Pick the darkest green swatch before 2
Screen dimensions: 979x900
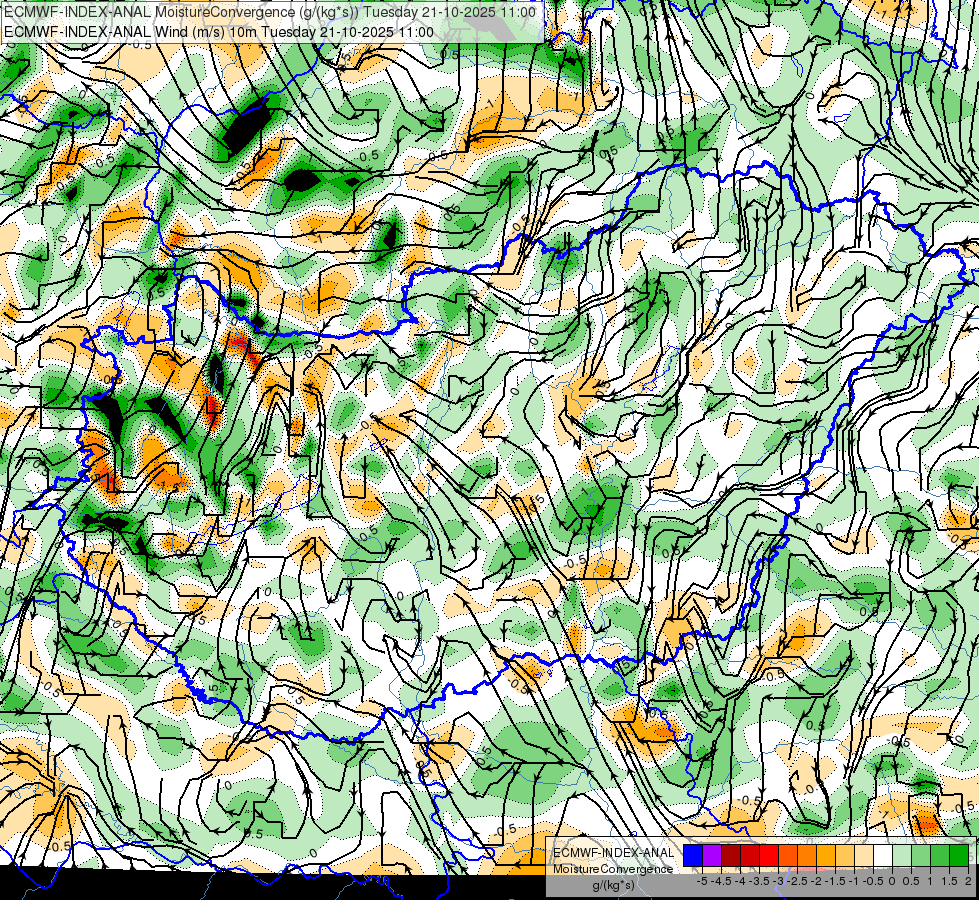(x=959, y=856)
